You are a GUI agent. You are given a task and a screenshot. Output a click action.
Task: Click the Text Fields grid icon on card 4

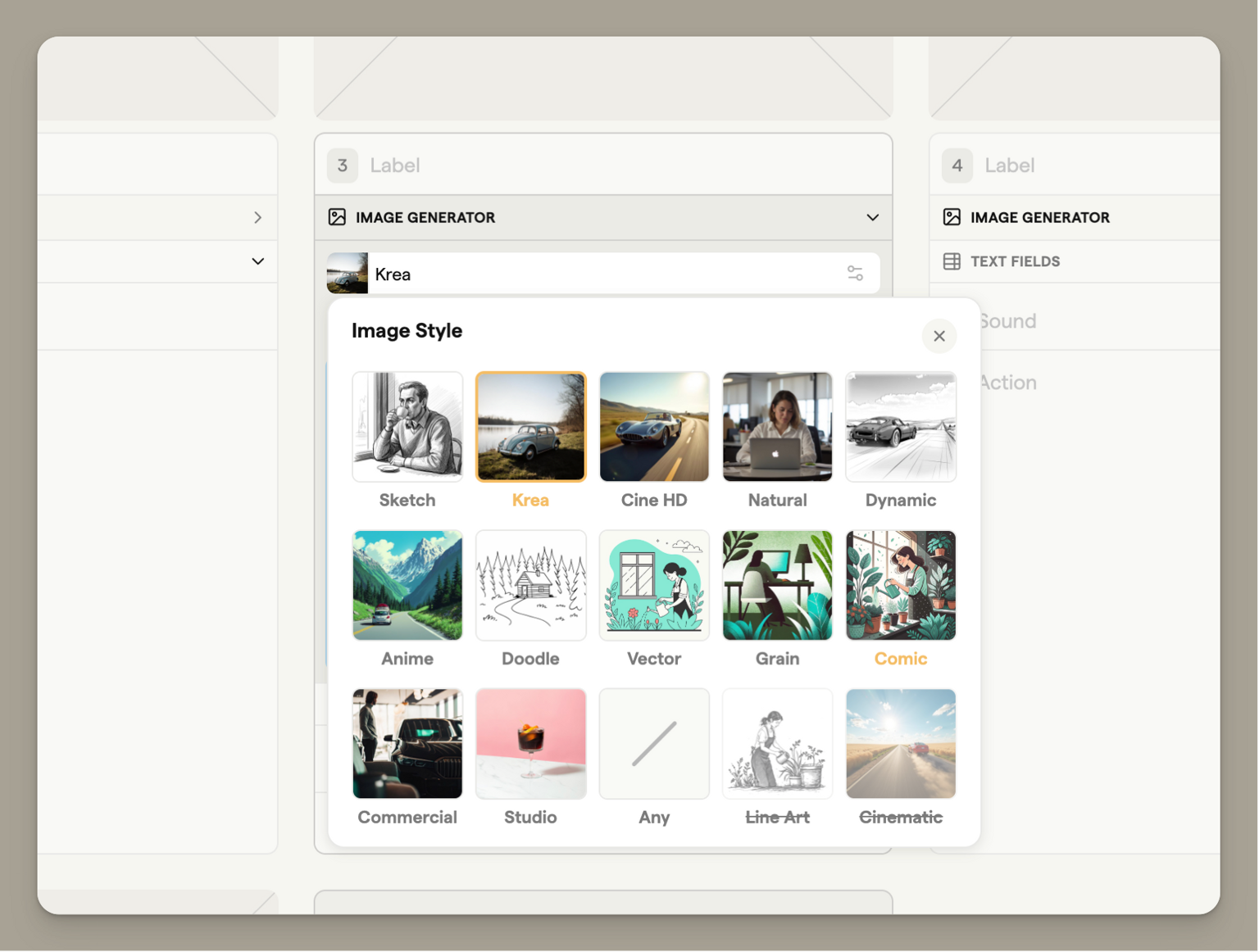(952, 261)
